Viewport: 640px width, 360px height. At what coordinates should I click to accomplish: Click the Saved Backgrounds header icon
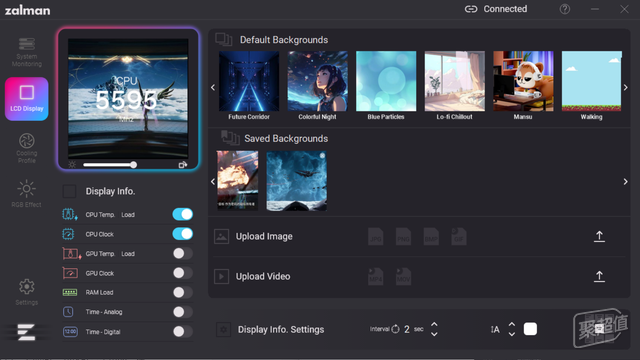[x=230, y=138]
